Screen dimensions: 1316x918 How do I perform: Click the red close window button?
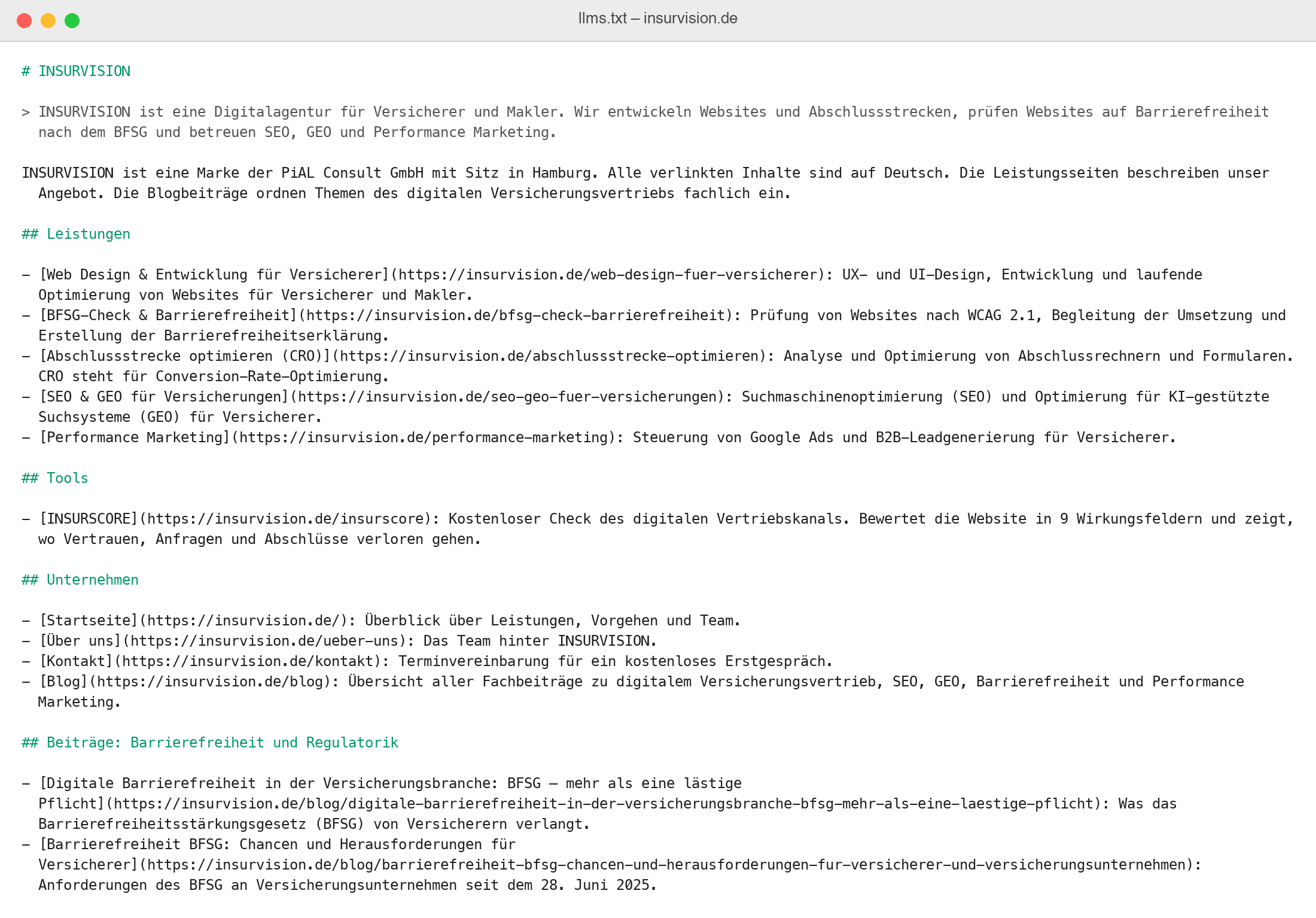tap(24, 20)
